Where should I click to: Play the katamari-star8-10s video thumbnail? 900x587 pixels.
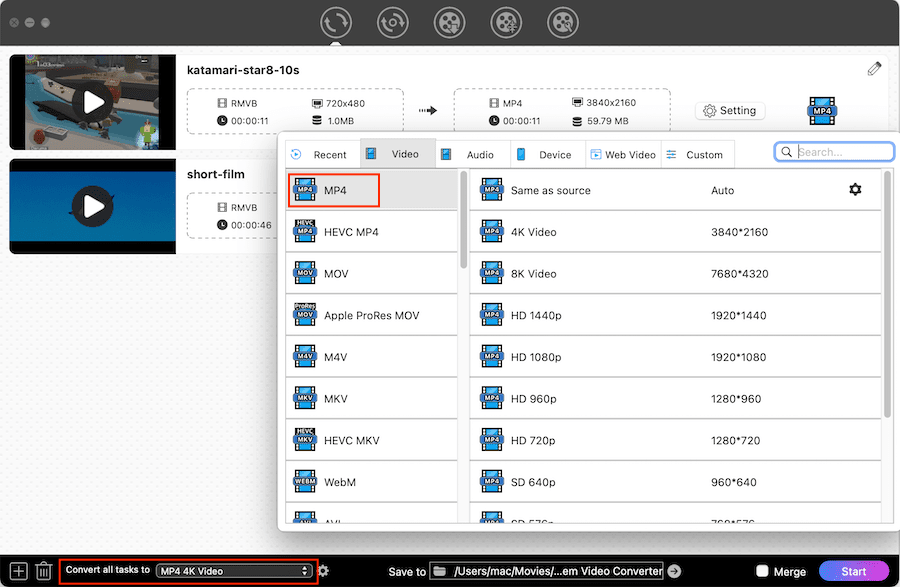93,102
